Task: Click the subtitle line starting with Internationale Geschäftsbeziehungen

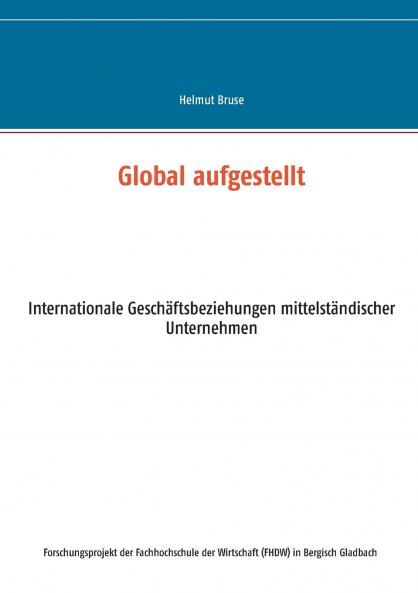Action: (x=211, y=309)
